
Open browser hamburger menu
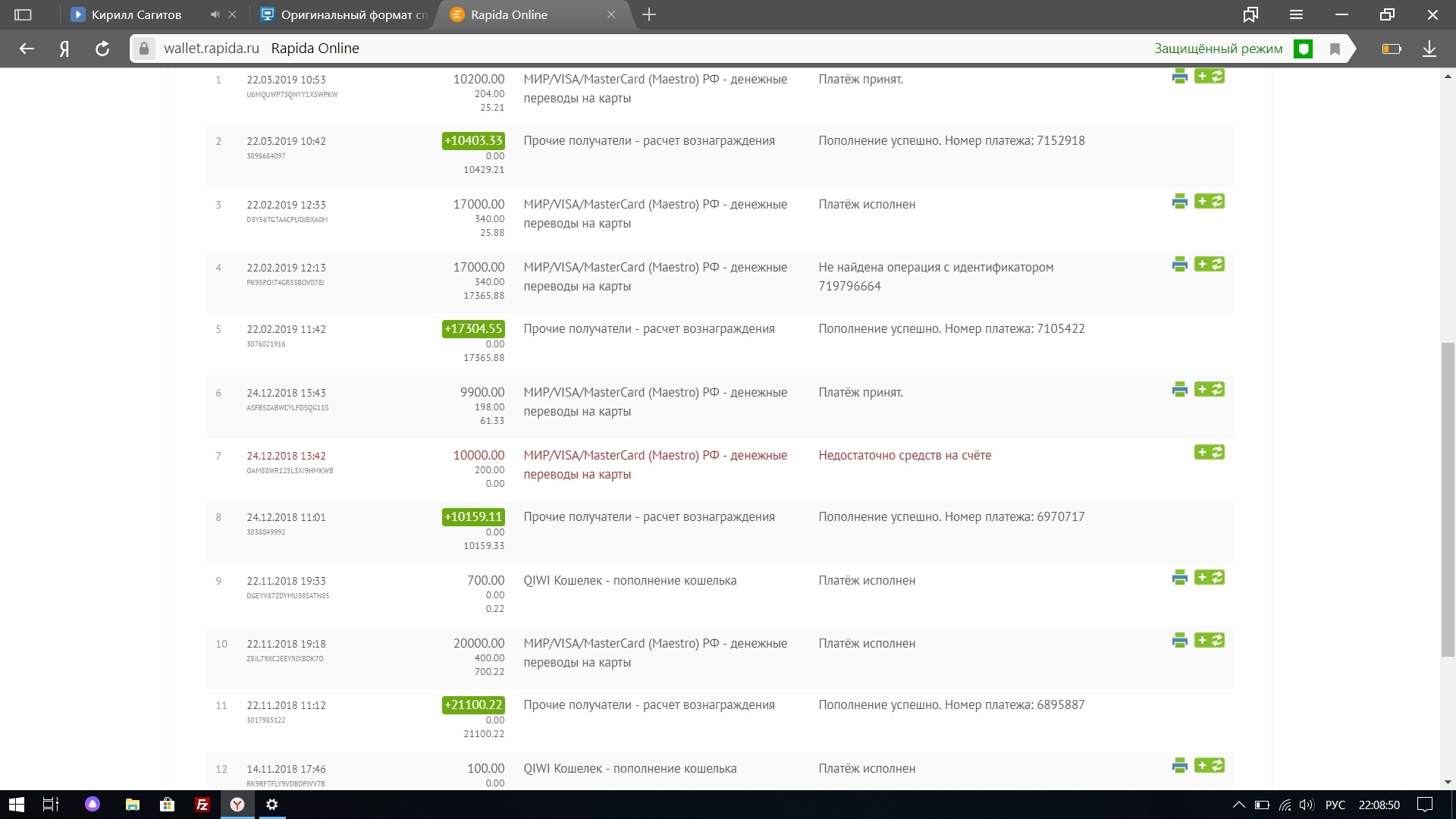pyautogui.click(x=1296, y=14)
